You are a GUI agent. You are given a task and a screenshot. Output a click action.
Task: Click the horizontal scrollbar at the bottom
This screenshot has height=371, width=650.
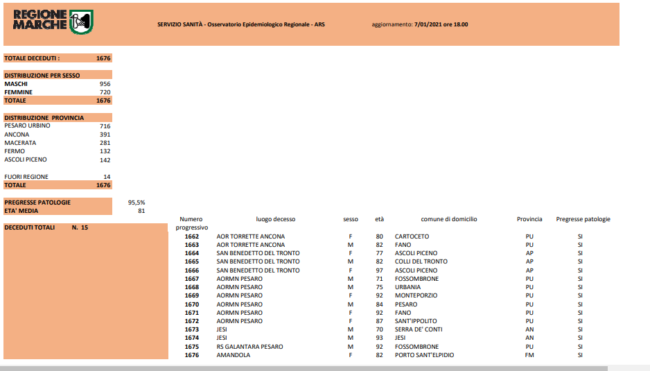click(304, 369)
